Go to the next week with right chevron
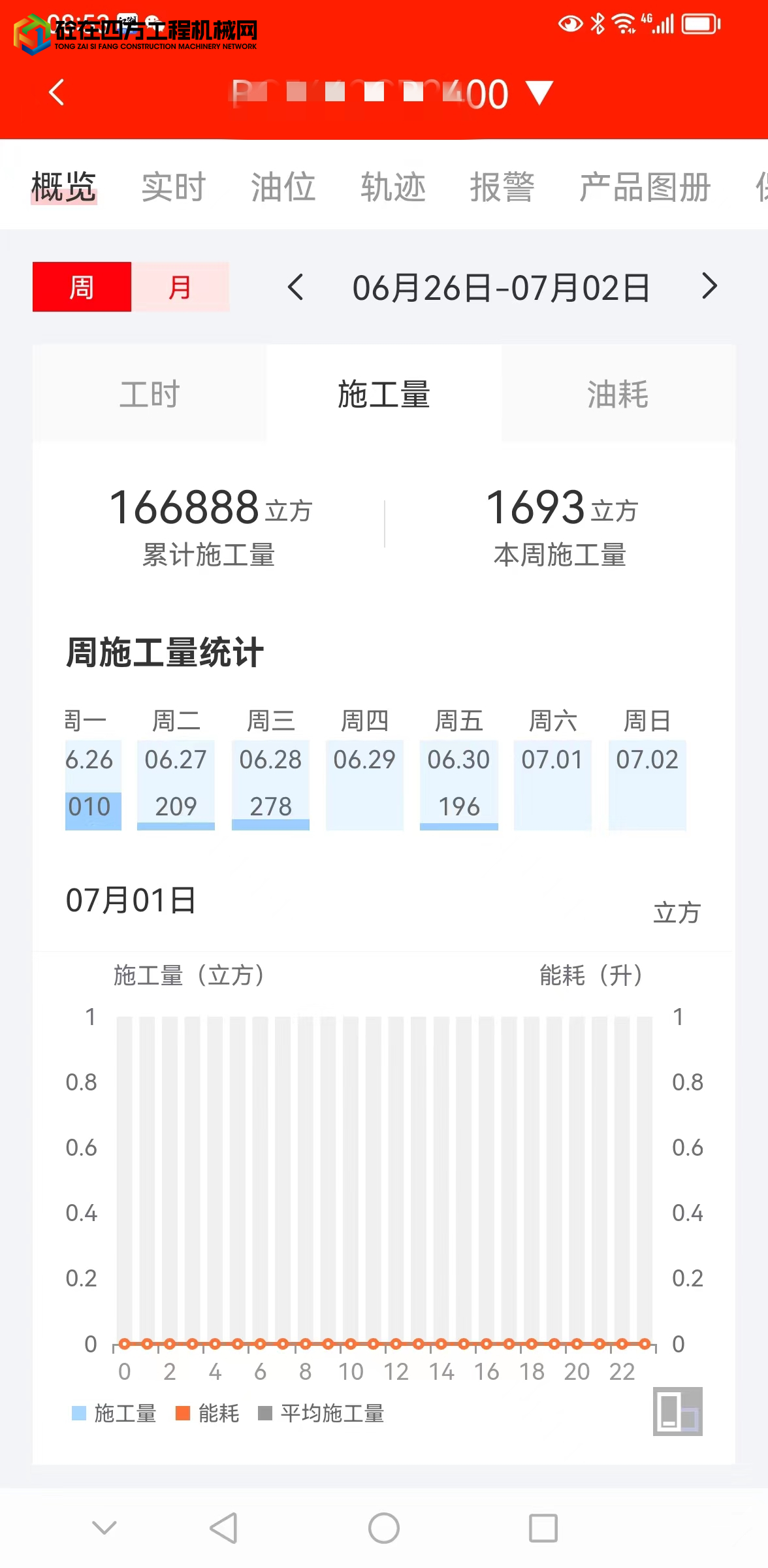The height and width of the screenshot is (1568, 768). tap(709, 286)
